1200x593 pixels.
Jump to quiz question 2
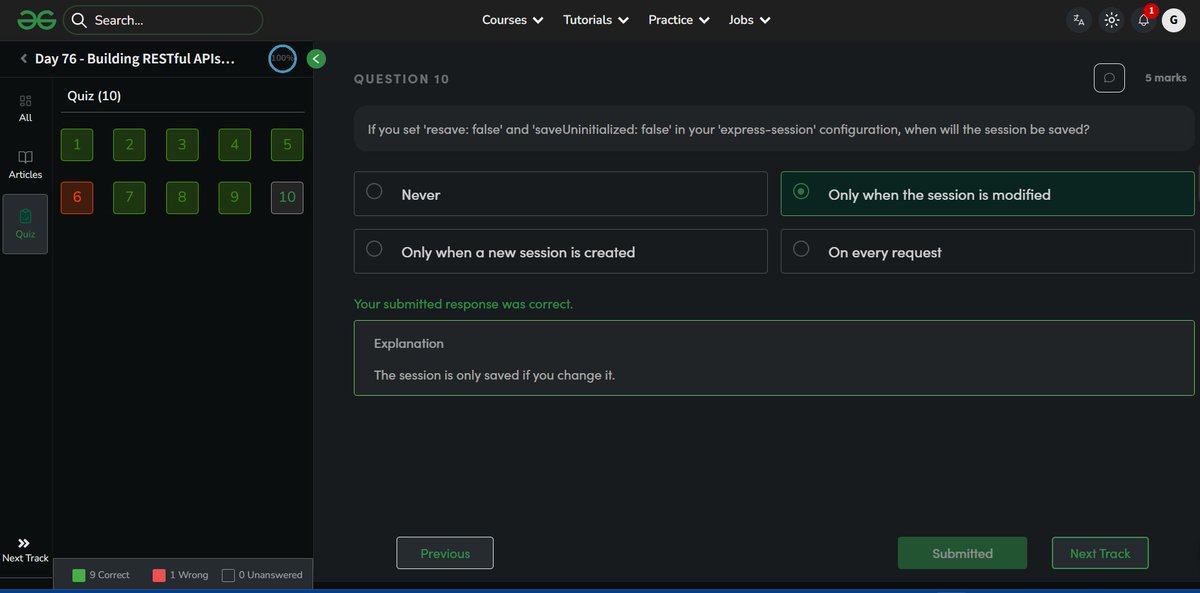[x=130, y=145]
